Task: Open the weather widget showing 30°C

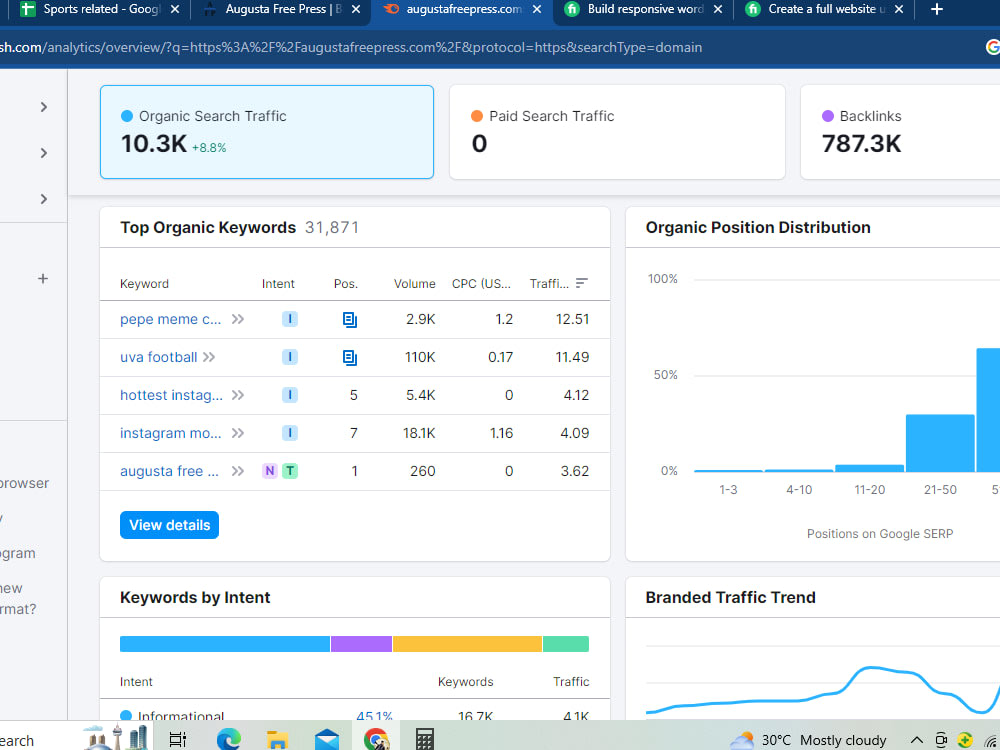Action: (808, 740)
